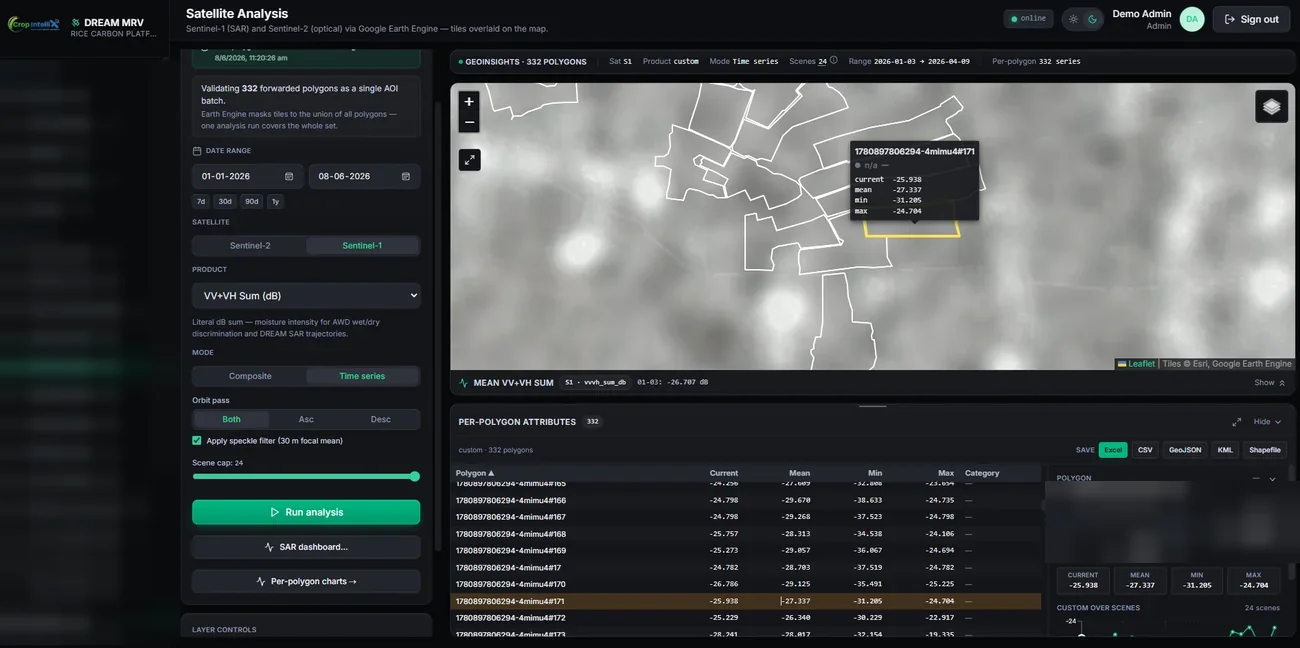Show the mean VV+VH sum chart
The image size is (1300, 648).
click(x=1270, y=383)
